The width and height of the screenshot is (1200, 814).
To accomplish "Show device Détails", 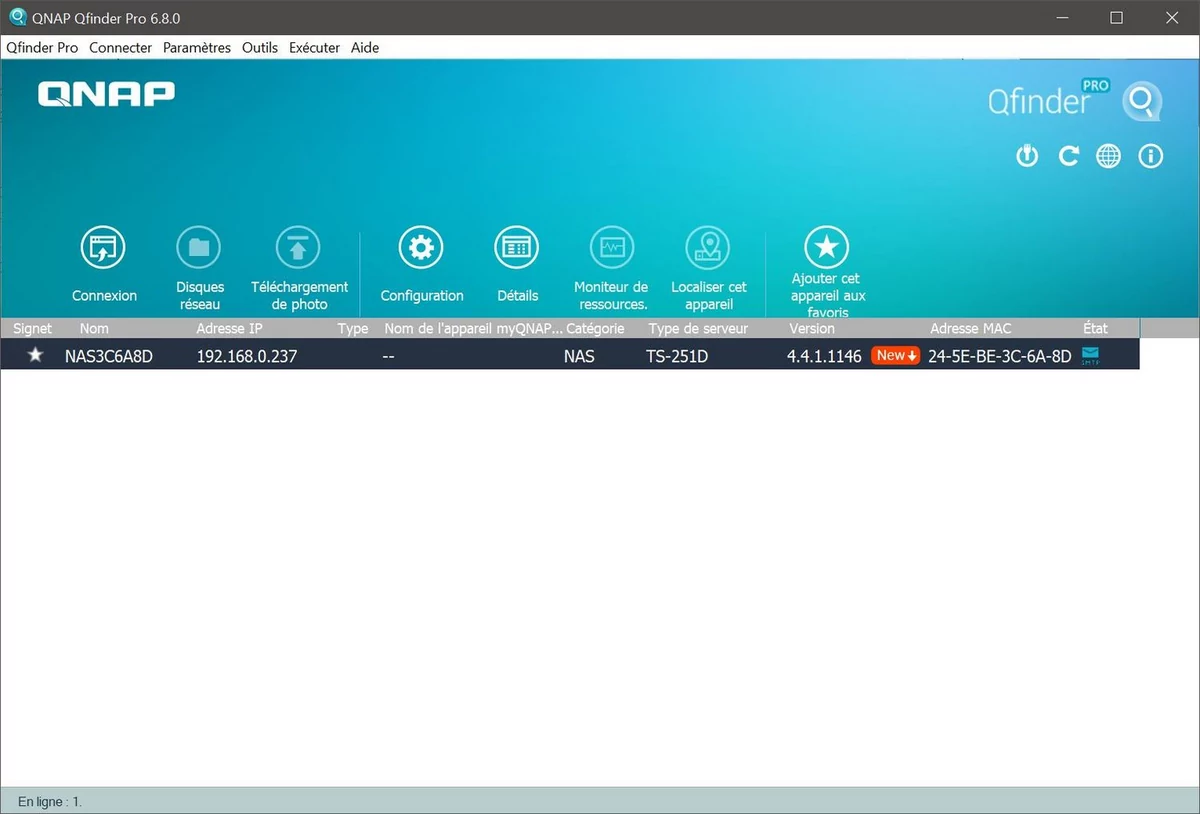I will click(517, 248).
